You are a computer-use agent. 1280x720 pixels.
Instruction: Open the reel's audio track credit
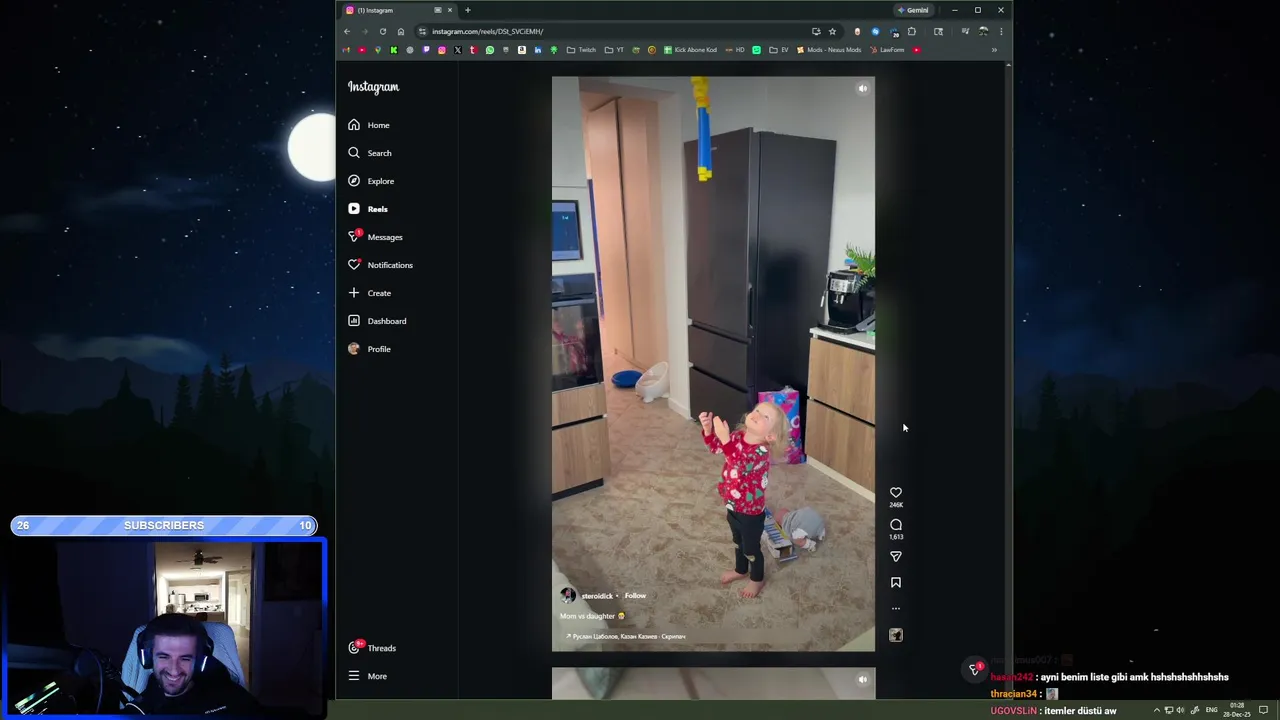[626, 636]
